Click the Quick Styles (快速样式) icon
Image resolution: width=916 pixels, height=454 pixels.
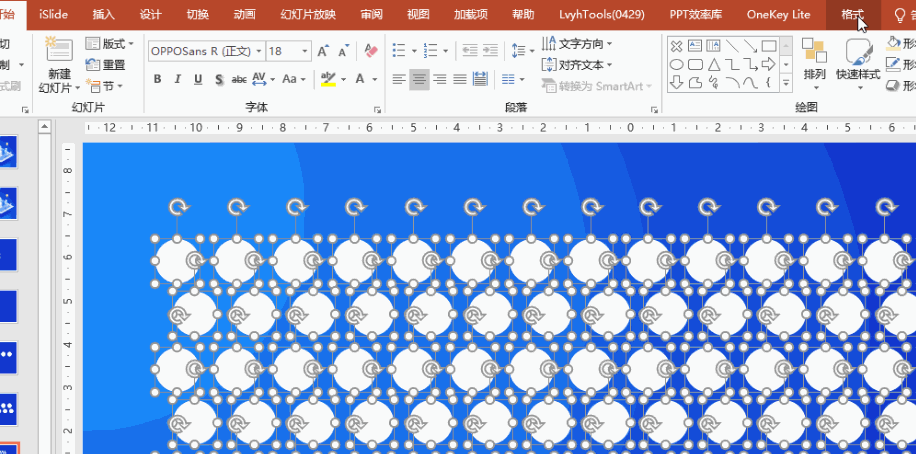[x=858, y=60]
